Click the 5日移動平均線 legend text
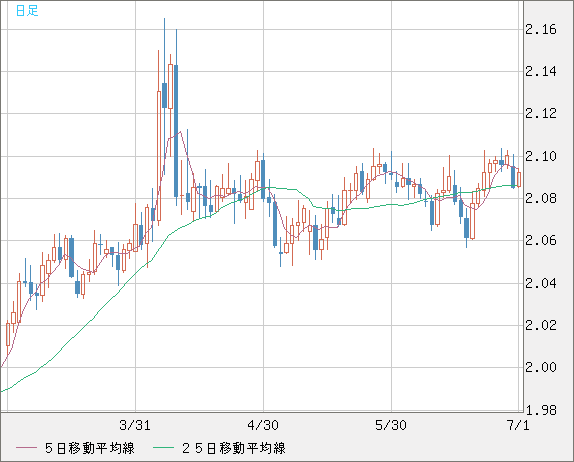Viewport: 574px width, 462px height. pos(90,448)
